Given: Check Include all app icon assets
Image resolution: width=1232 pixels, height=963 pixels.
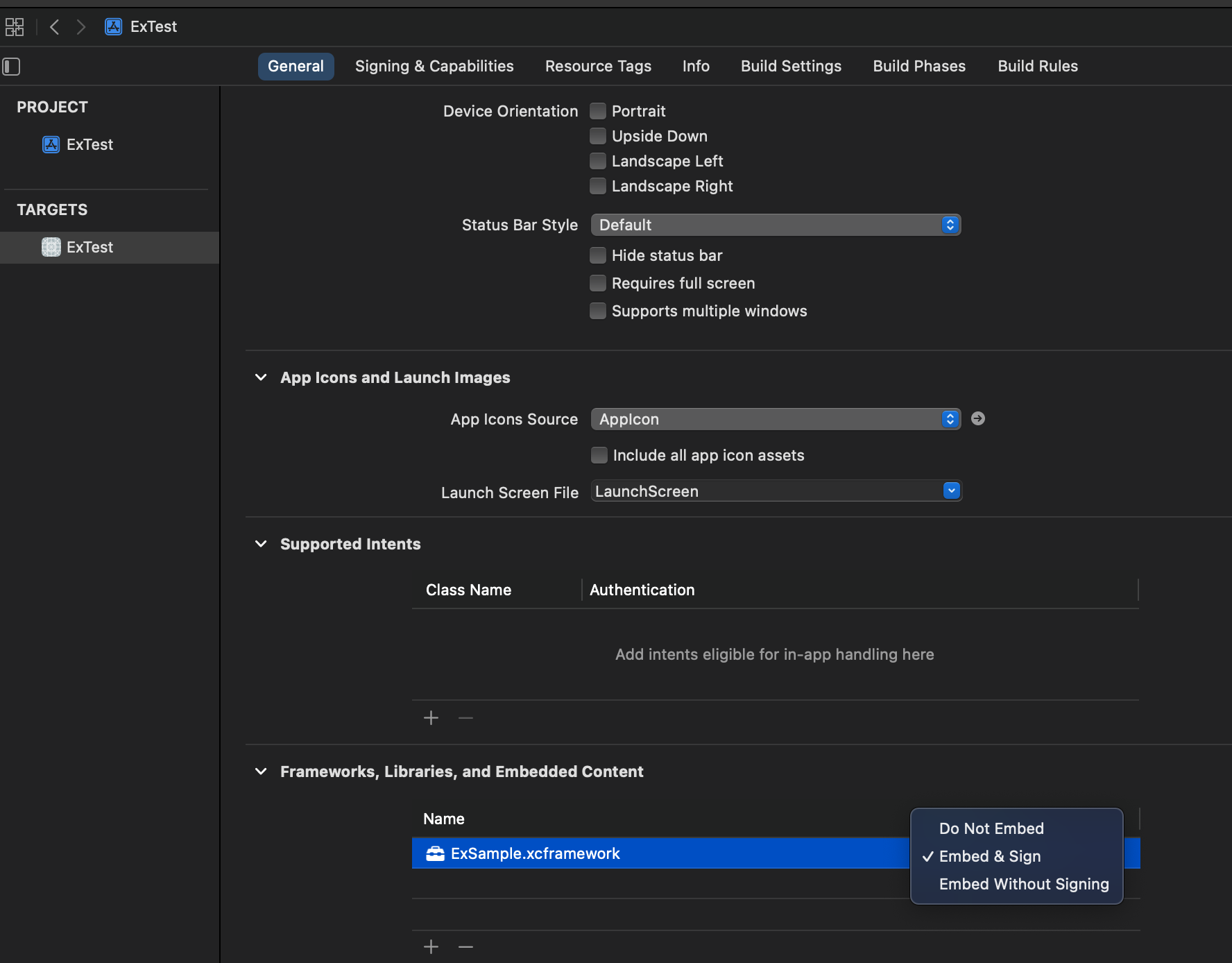Looking at the screenshot, I should pos(599,455).
